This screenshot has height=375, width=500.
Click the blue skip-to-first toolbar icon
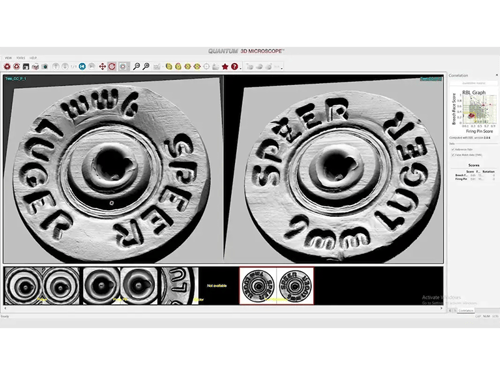click(x=82, y=67)
